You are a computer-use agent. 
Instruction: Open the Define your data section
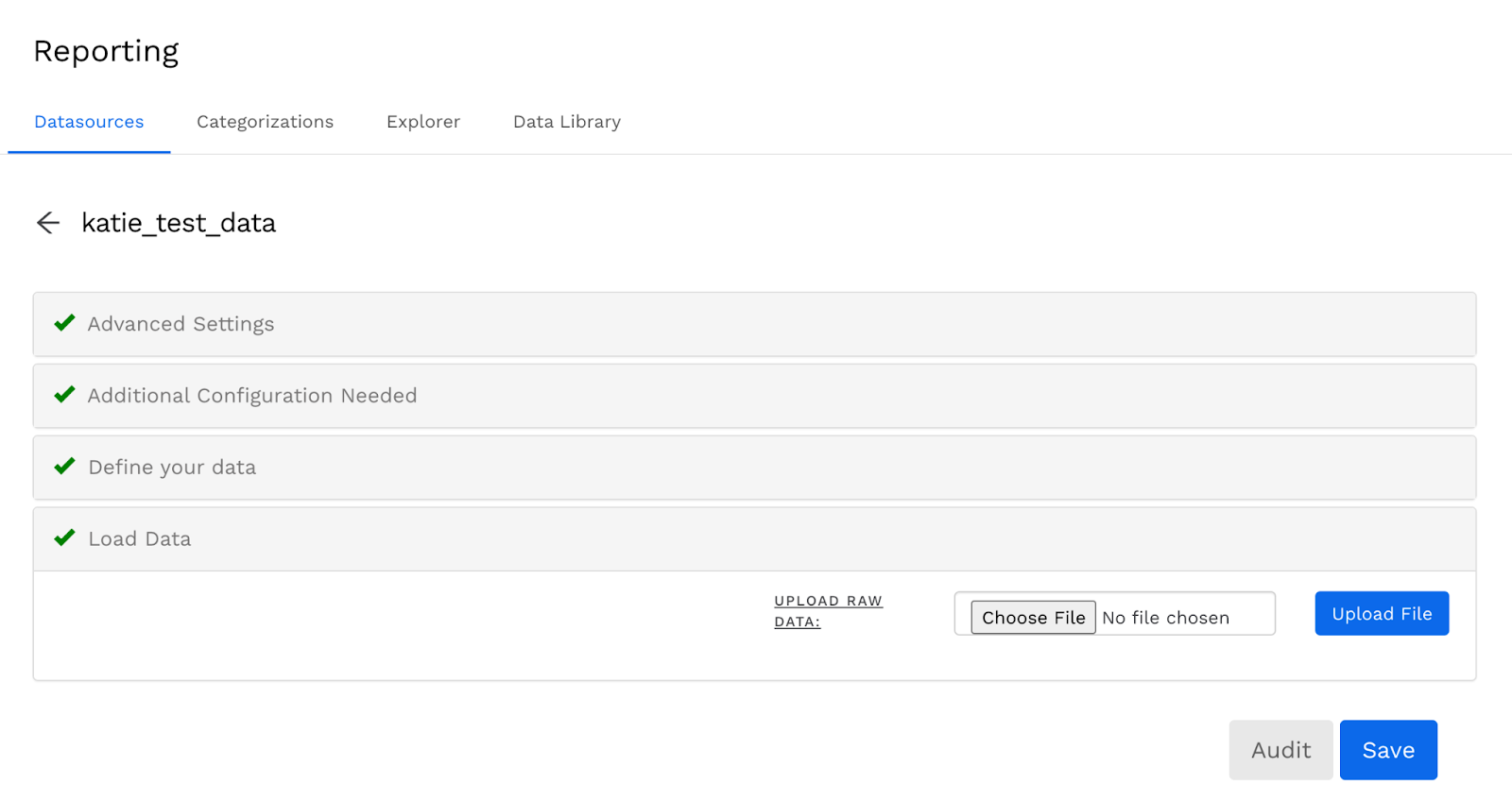tap(172, 468)
